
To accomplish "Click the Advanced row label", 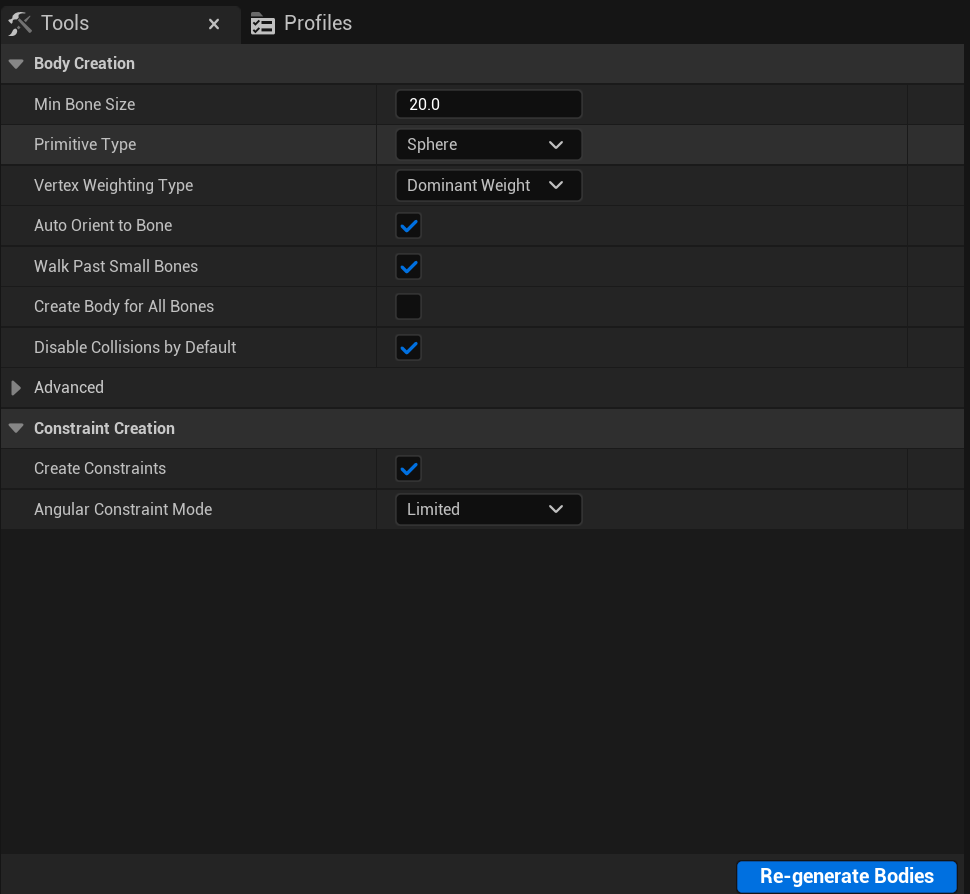I will click(68, 387).
